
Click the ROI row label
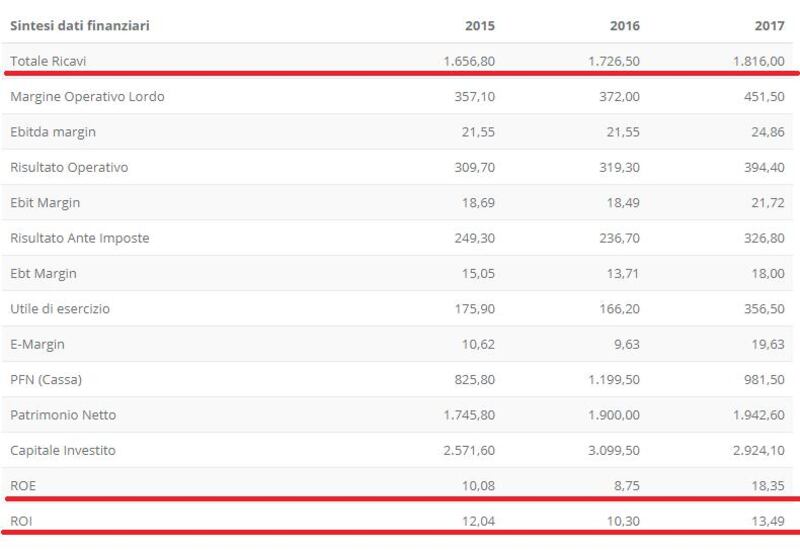(x=21, y=521)
